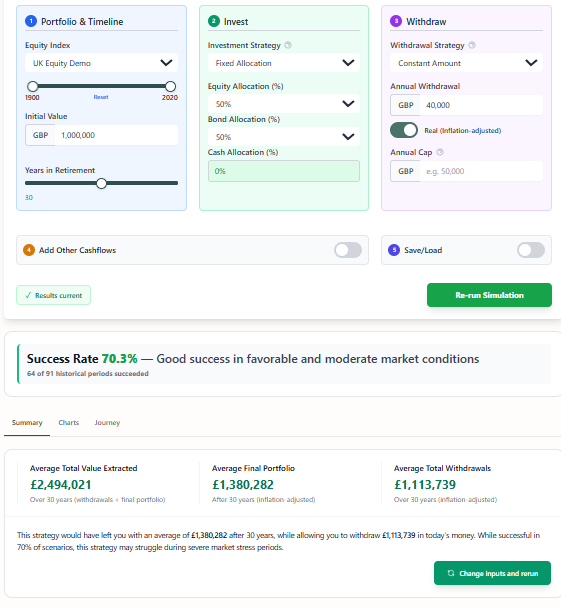Toggle the Real (Inflation-adjusted) switch

coord(404,130)
